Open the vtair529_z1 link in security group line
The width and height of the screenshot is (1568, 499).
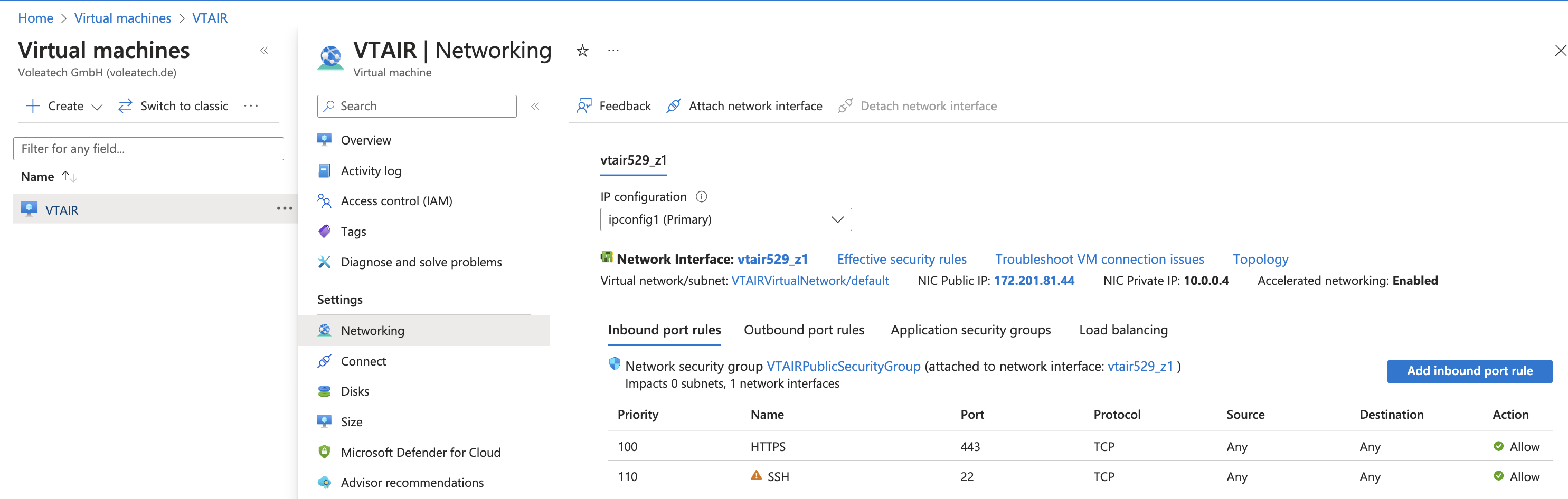tap(1139, 367)
